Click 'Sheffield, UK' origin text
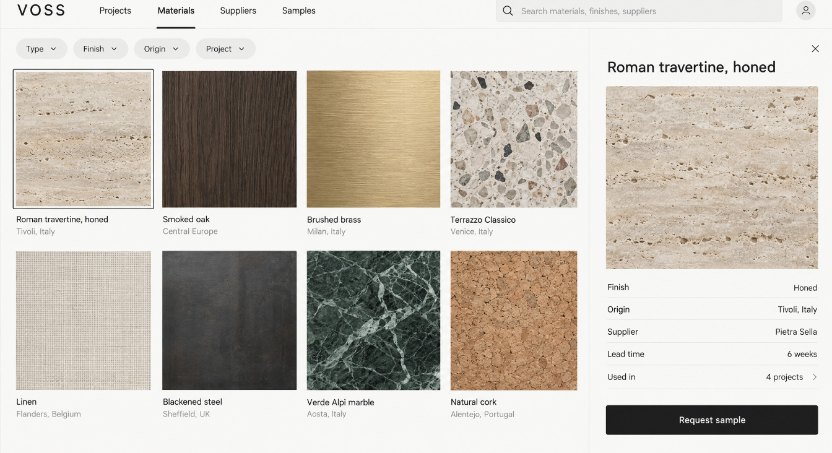The image size is (832, 453). pyautogui.click(x=186, y=414)
